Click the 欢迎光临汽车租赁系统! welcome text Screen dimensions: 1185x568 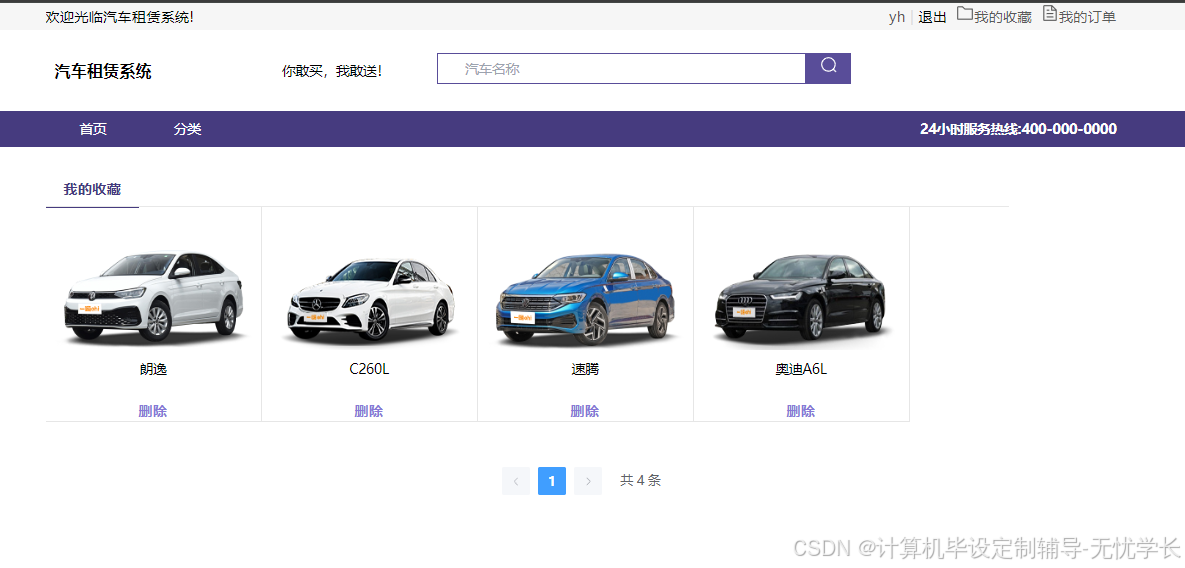(119, 17)
